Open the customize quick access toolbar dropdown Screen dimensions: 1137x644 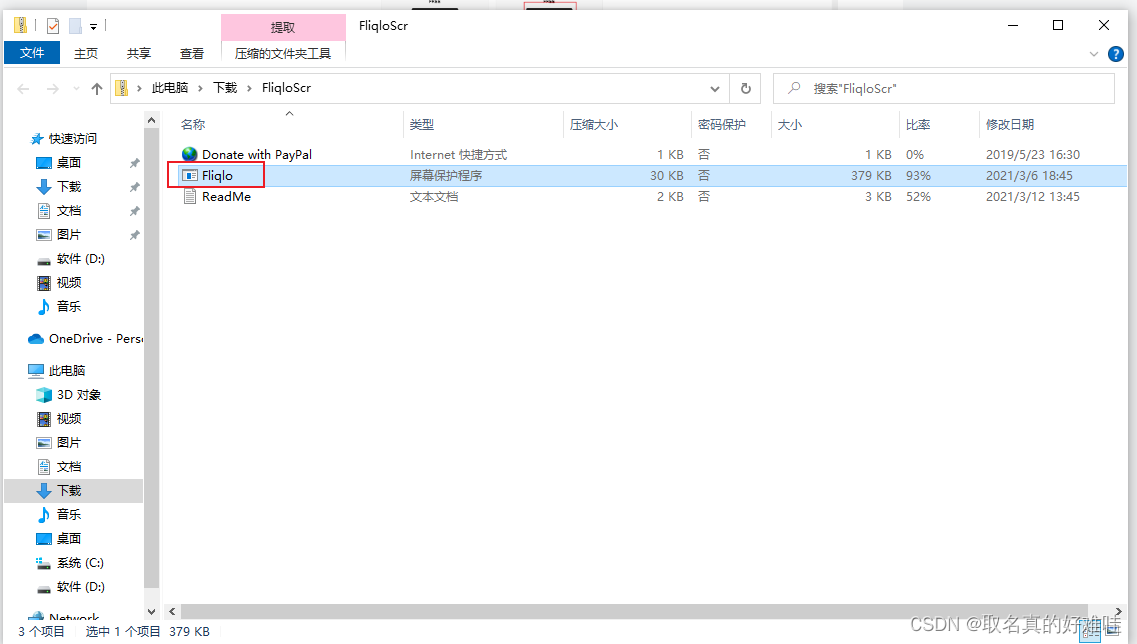click(x=94, y=27)
